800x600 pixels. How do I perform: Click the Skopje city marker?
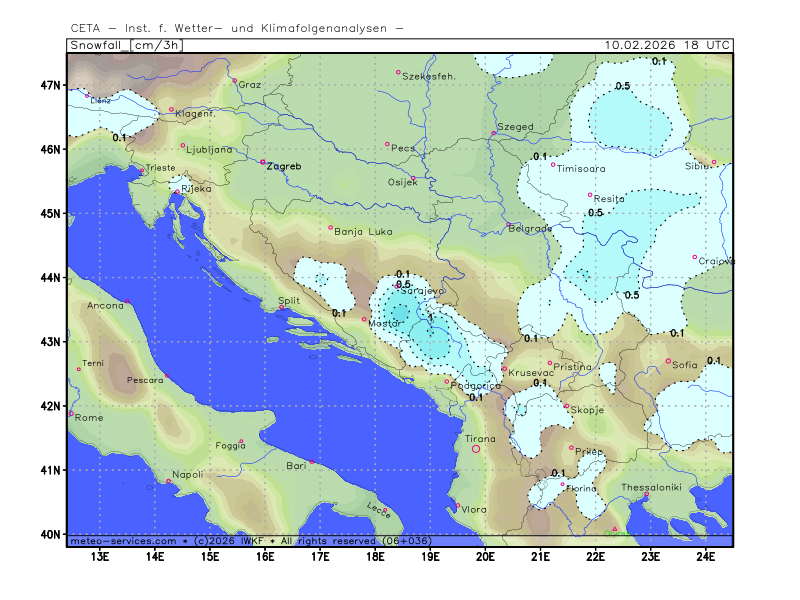pyautogui.click(x=566, y=406)
